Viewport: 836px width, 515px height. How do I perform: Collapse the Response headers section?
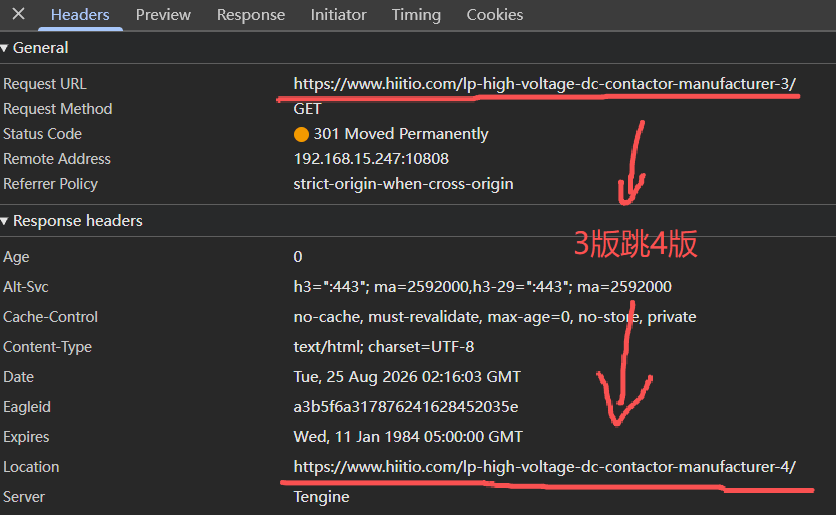tap(4, 221)
